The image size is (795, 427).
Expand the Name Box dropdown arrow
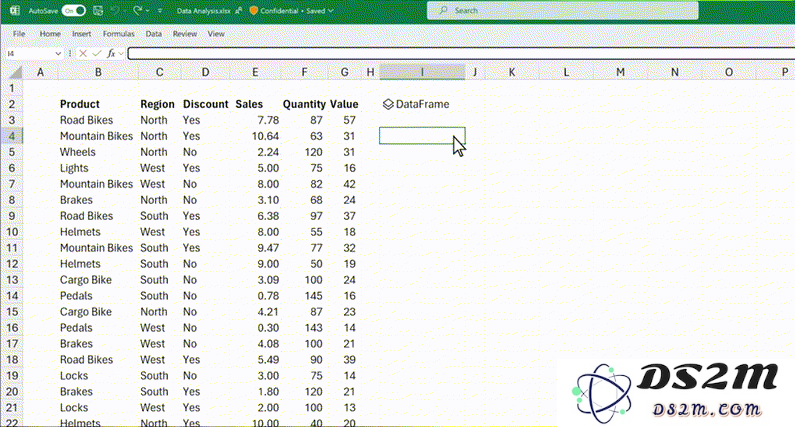(x=58, y=53)
